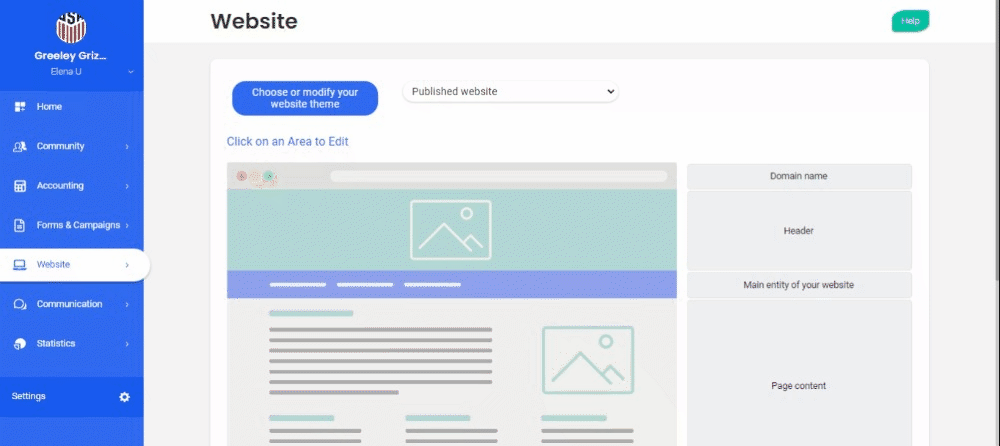1000x446 pixels.
Task: Select the Communication menu item
Action: tap(69, 304)
